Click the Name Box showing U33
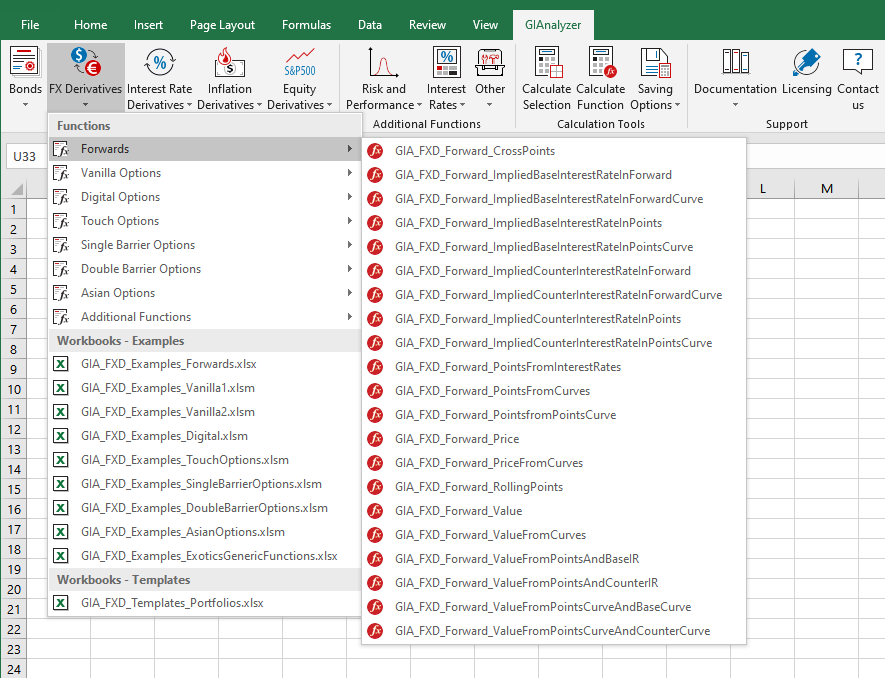The width and height of the screenshot is (885, 678). (27, 156)
